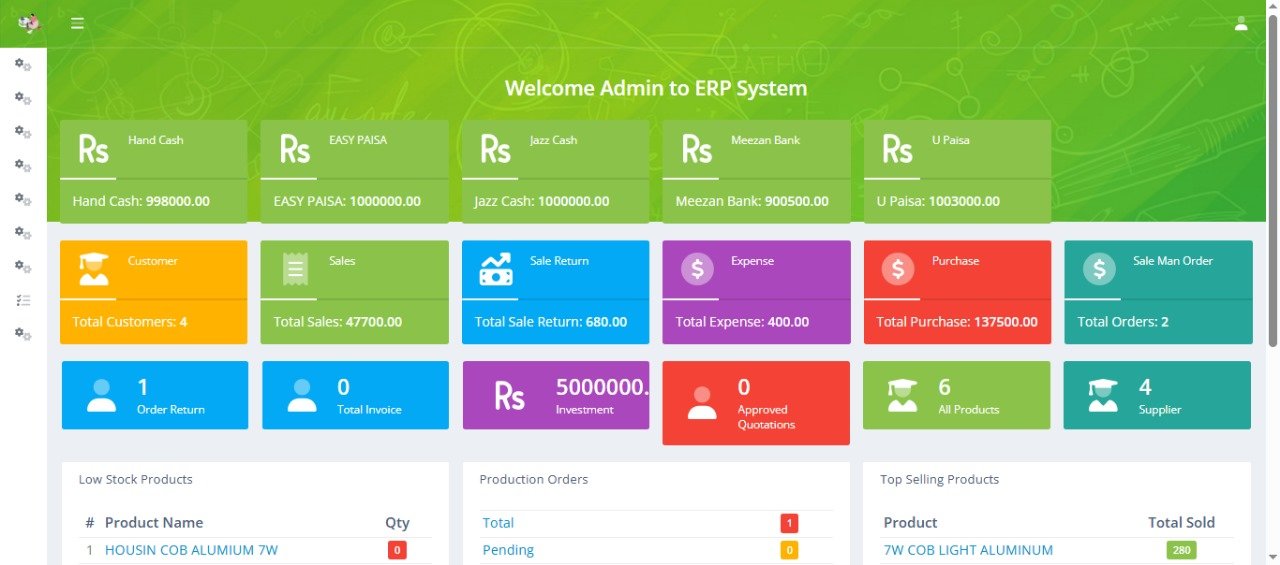Toggle the hamburger sidebar menu
Image resolution: width=1280 pixels, height=565 pixels.
[x=77, y=24]
